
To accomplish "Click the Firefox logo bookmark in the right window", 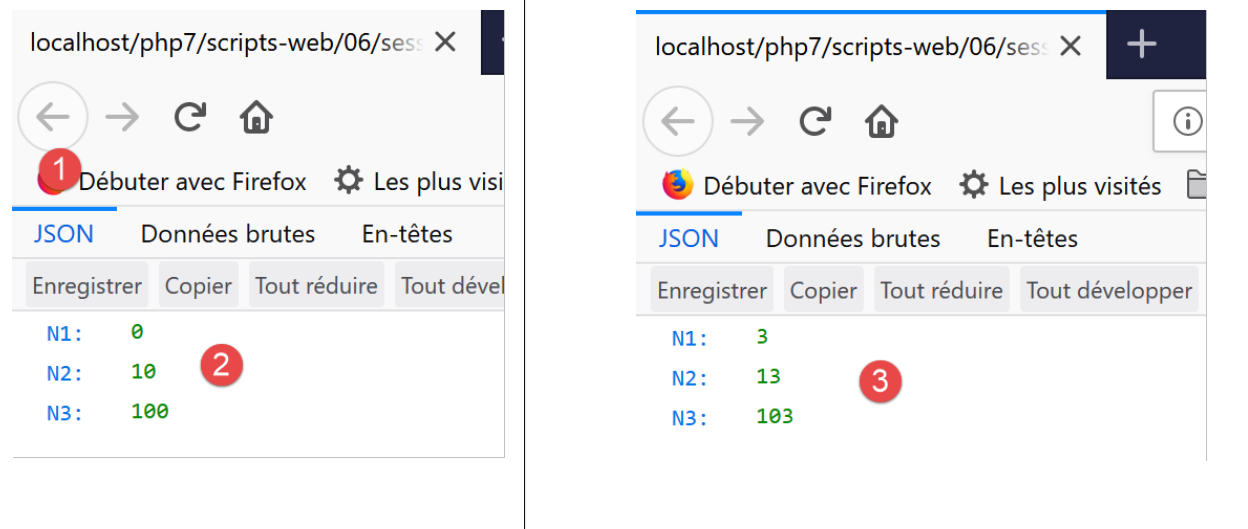I will (678, 185).
